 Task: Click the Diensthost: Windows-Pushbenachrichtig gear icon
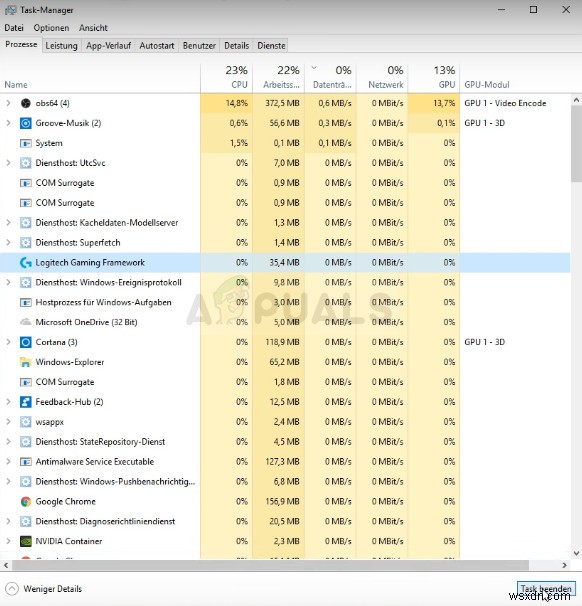(x=26, y=482)
